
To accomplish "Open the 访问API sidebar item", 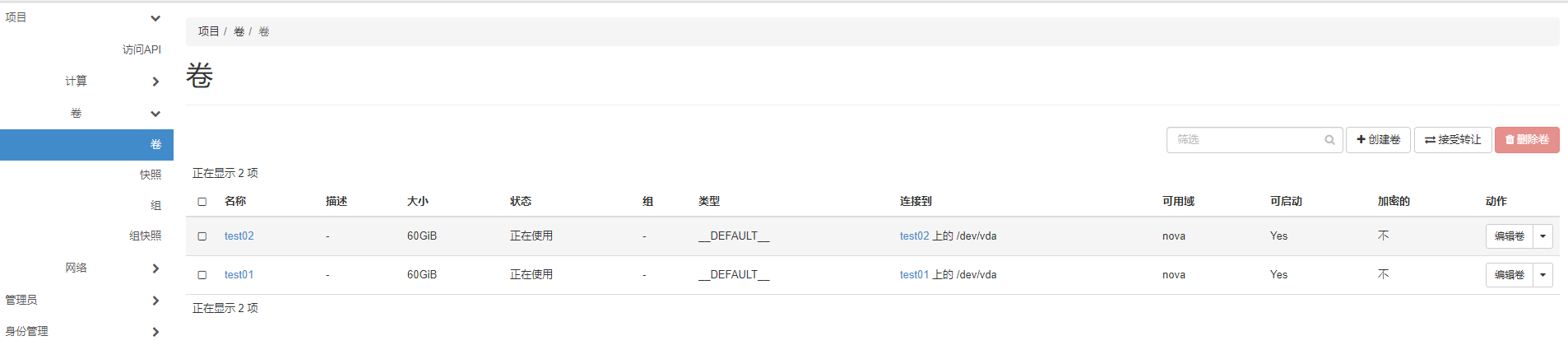I will (x=141, y=49).
